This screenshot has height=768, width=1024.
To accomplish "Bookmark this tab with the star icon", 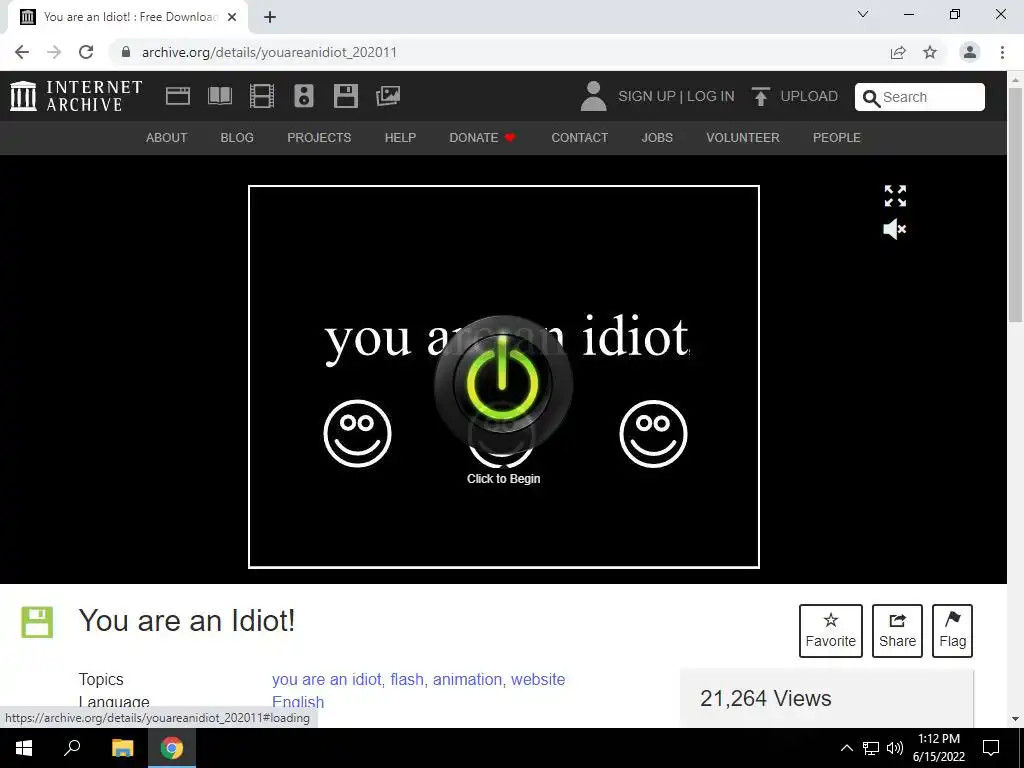I will (x=930, y=52).
